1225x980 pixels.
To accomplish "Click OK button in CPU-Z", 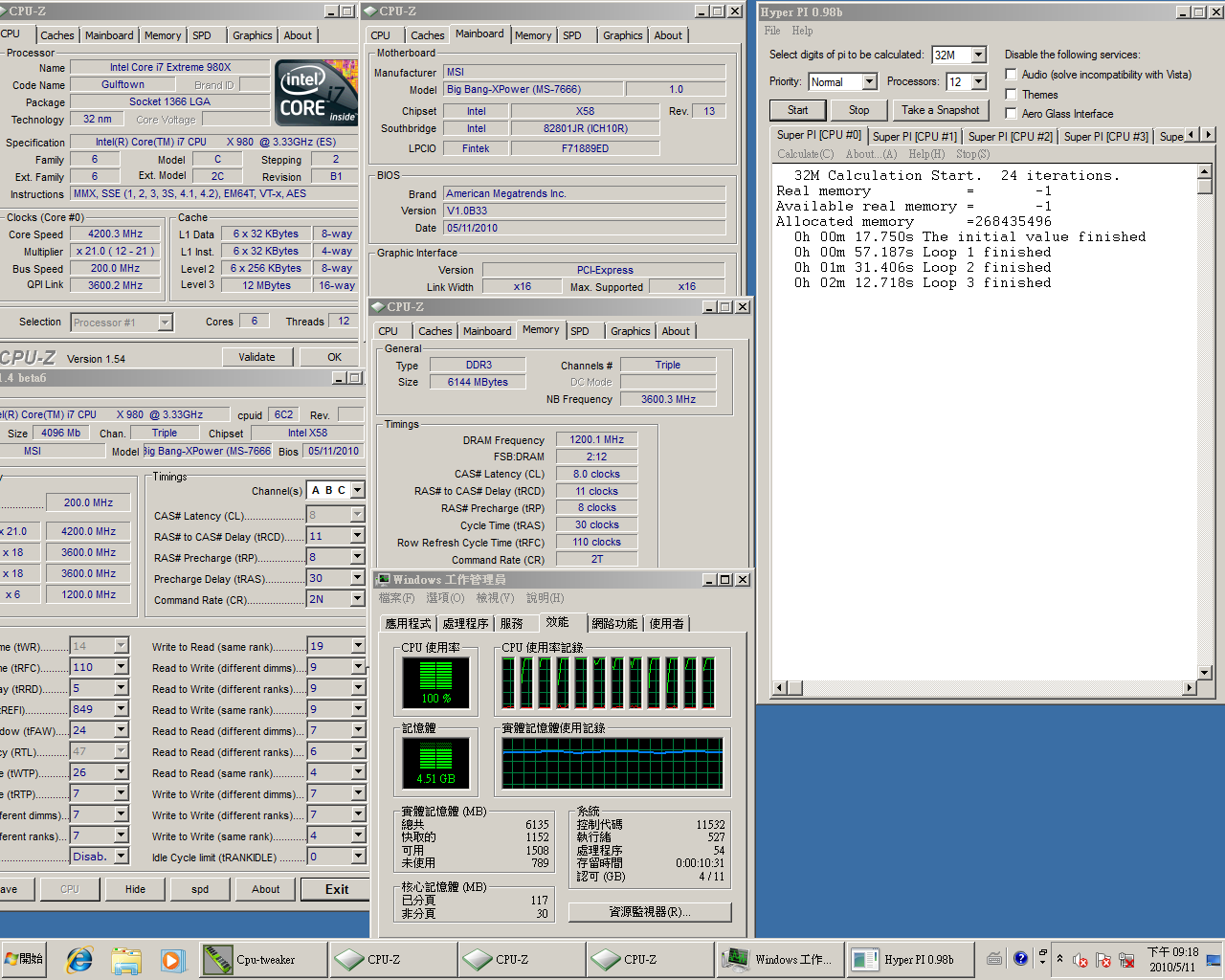I will point(334,357).
